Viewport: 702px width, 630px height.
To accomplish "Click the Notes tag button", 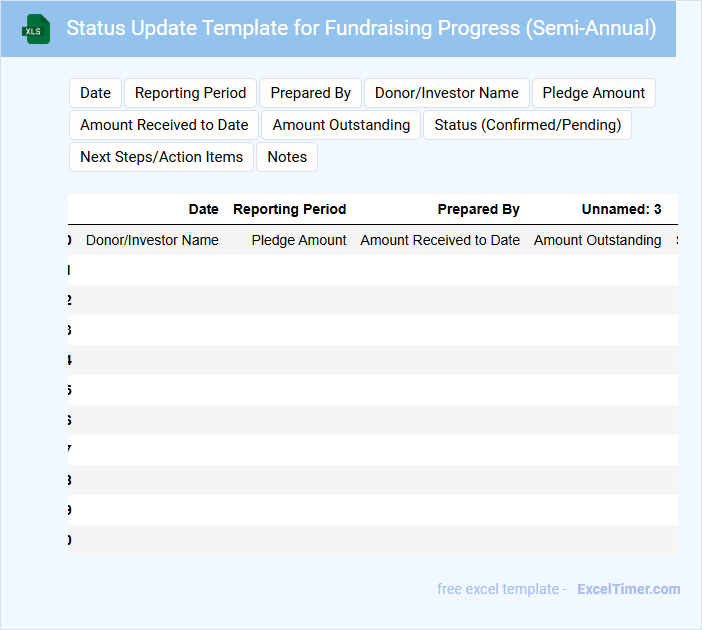I will 287,157.
